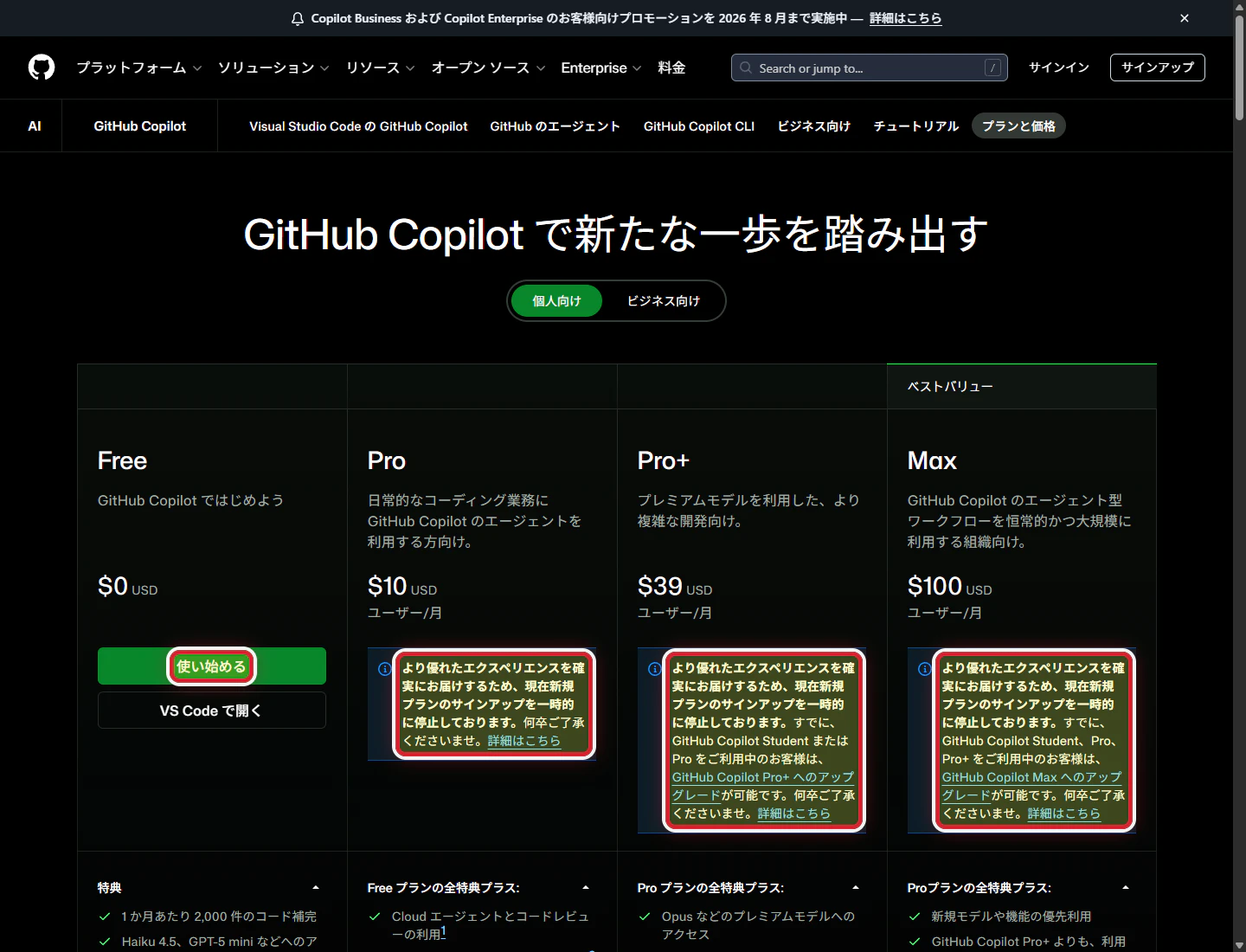The image size is (1246, 952).
Task: Open the GitHub Copilot section heading
Action: pos(140,126)
